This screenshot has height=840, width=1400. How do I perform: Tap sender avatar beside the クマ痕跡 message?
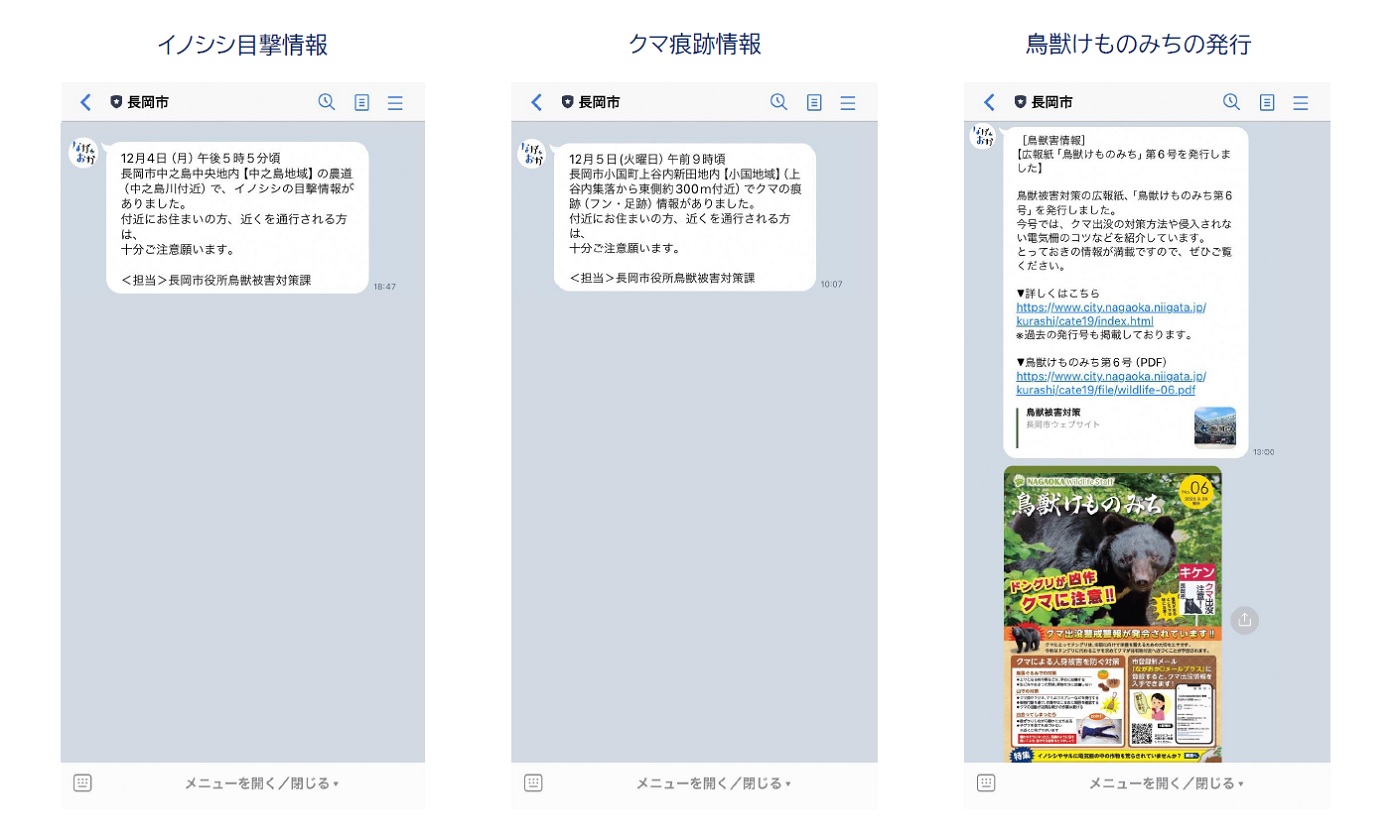[x=532, y=153]
